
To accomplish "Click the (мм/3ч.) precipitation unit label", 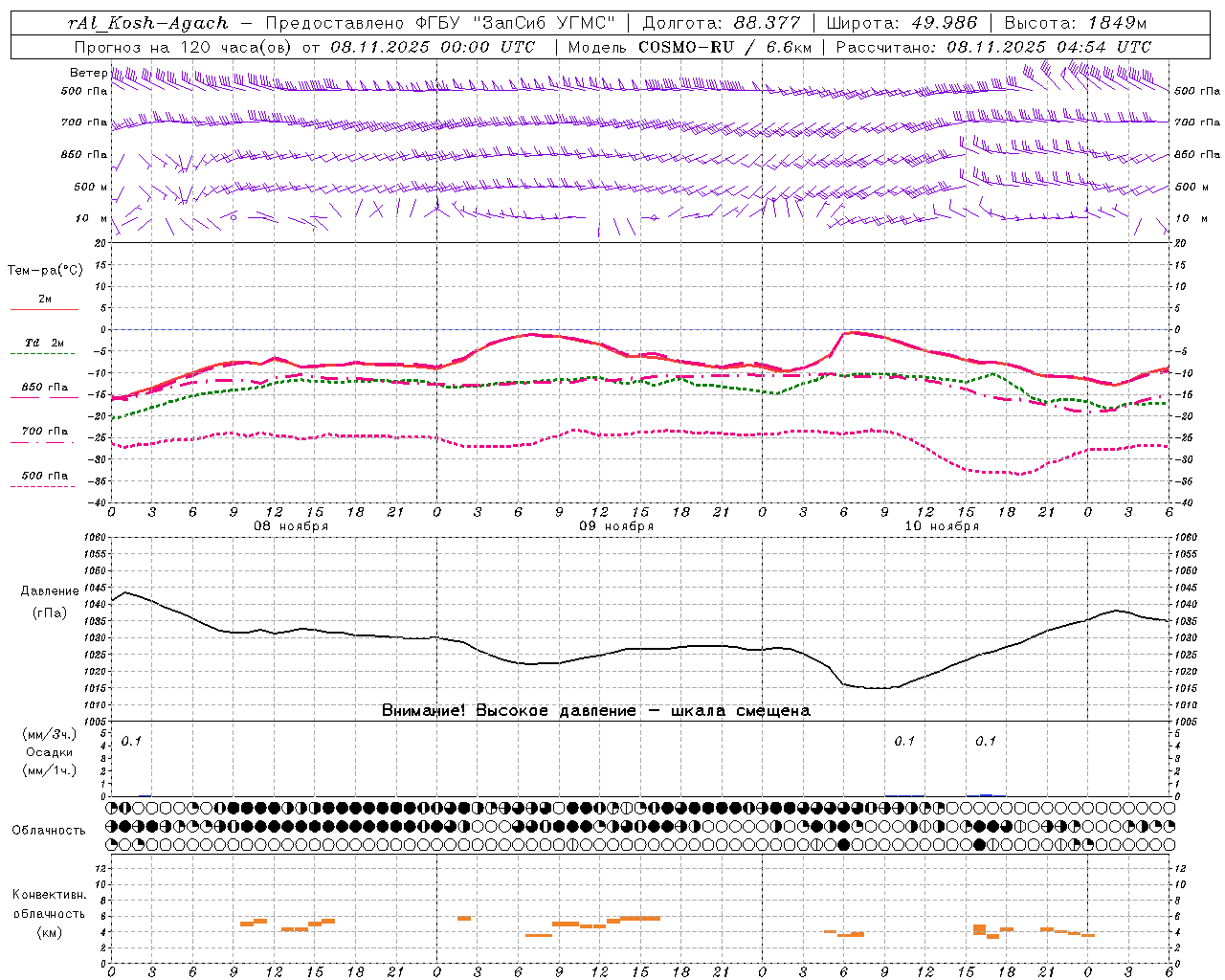I will pyautogui.click(x=50, y=734).
